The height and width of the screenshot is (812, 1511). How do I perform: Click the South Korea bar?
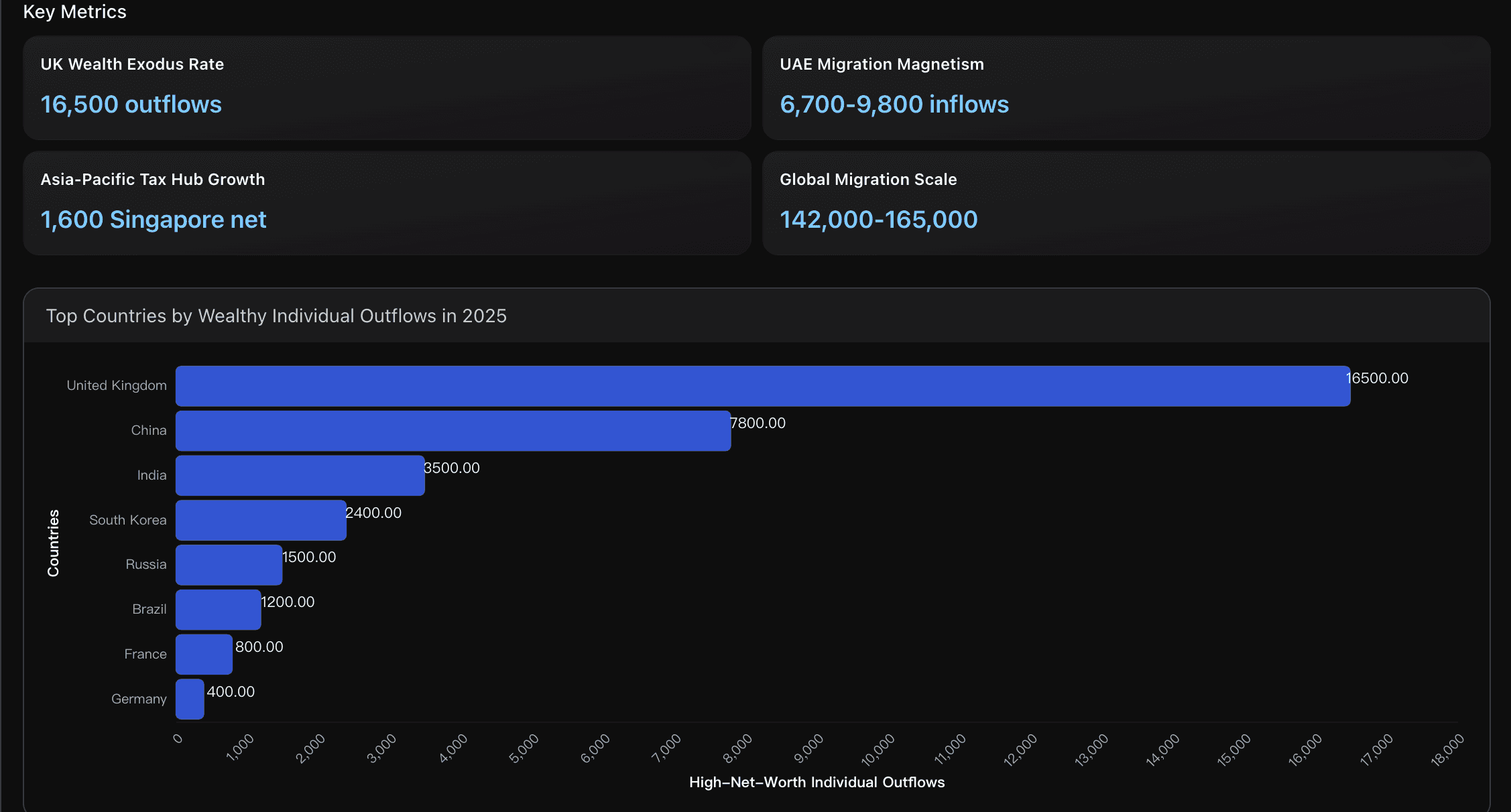click(261, 520)
